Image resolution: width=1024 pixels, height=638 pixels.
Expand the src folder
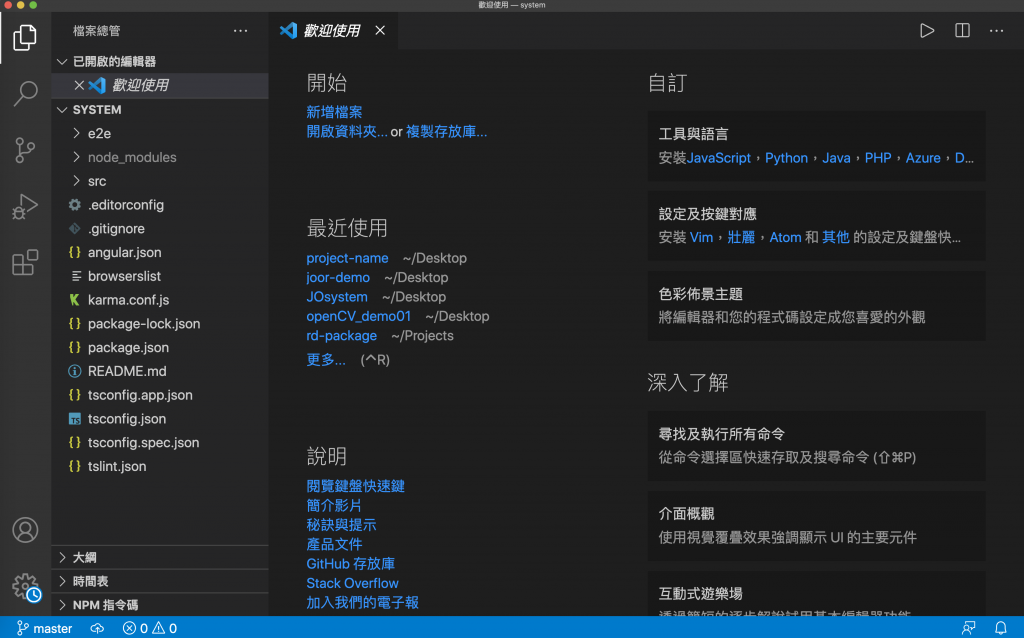tap(160, 181)
